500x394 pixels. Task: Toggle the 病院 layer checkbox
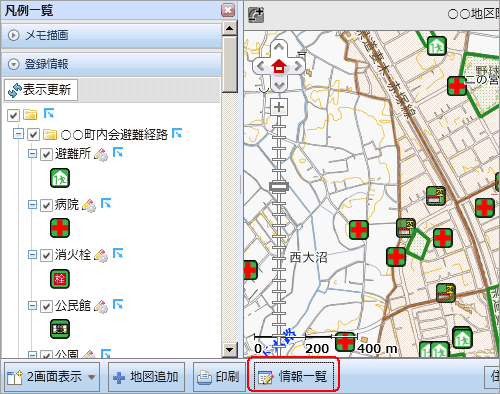[46, 205]
